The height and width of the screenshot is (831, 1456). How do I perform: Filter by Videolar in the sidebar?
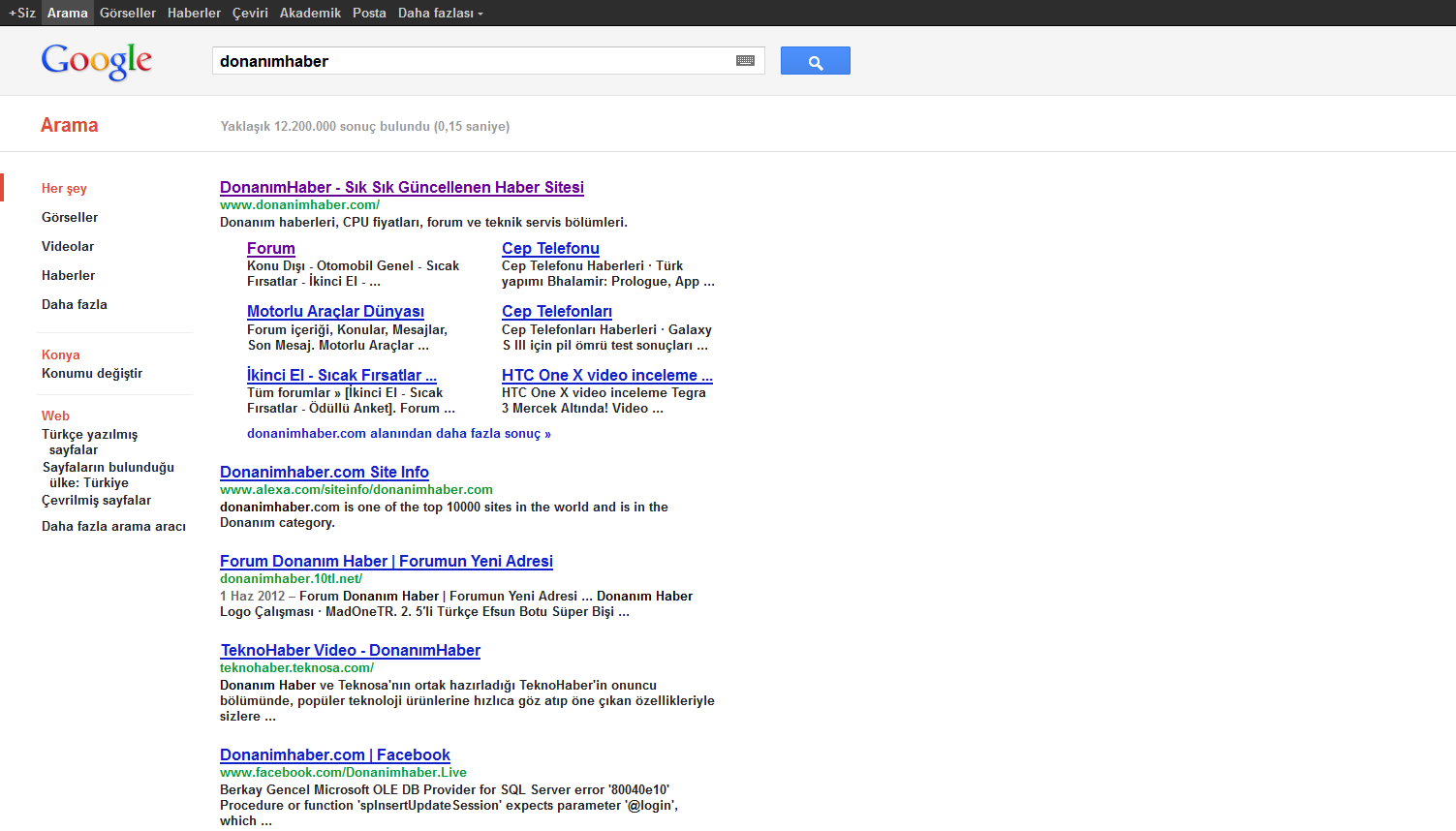[68, 246]
